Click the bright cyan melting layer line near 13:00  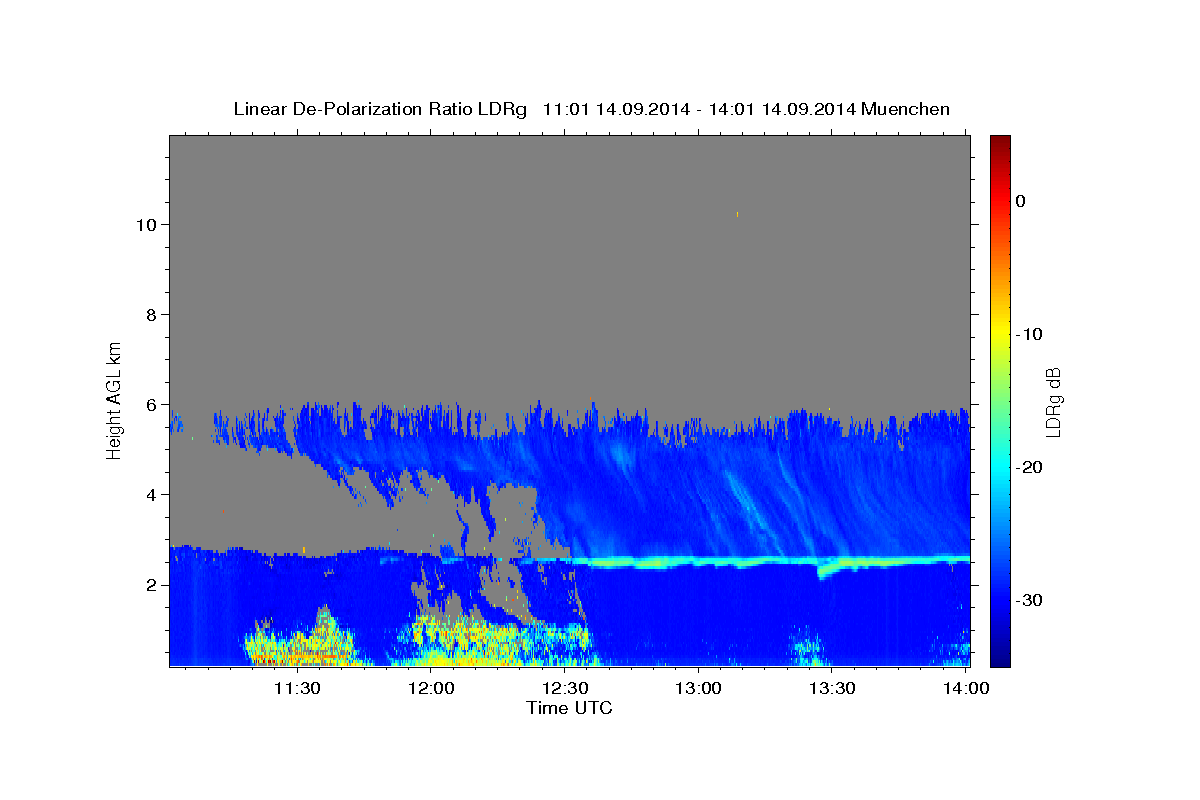[698, 563]
